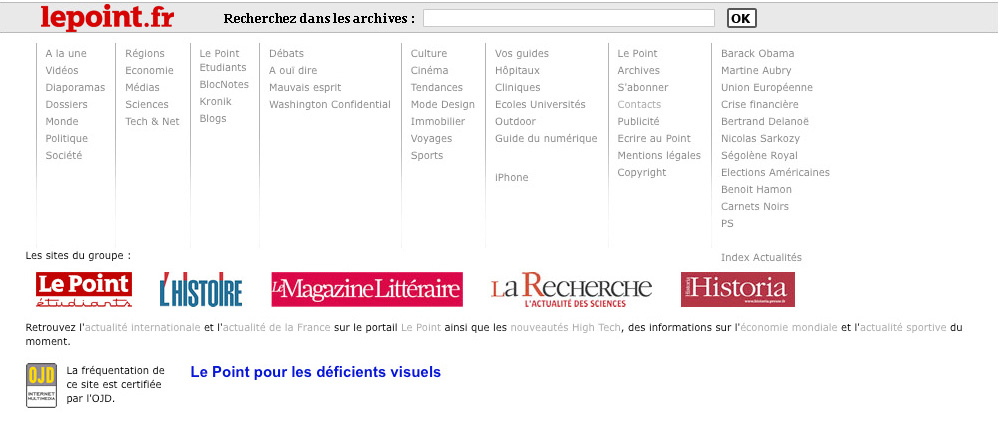Open the Sciences section
Viewport: 1000px width, 425px height.
(147, 105)
